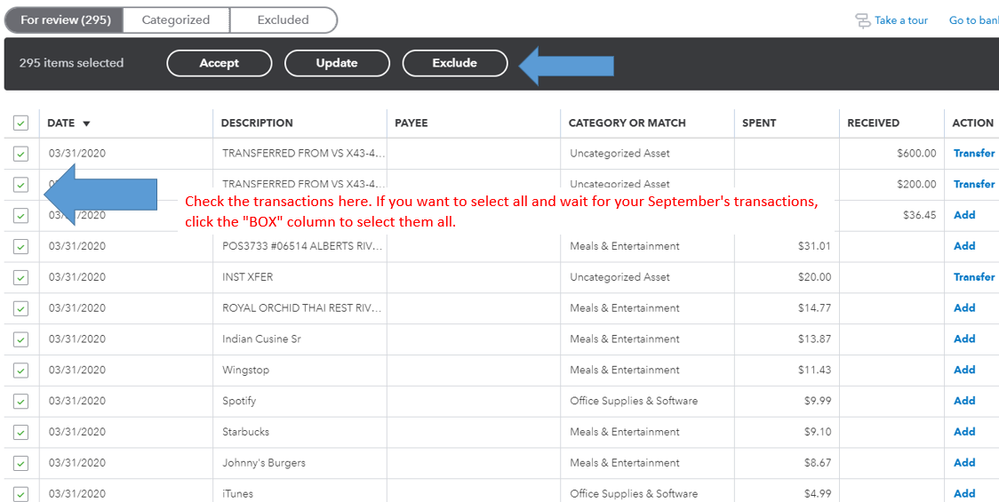Open Meals & Entertainment category for Wingstop

tap(624, 370)
